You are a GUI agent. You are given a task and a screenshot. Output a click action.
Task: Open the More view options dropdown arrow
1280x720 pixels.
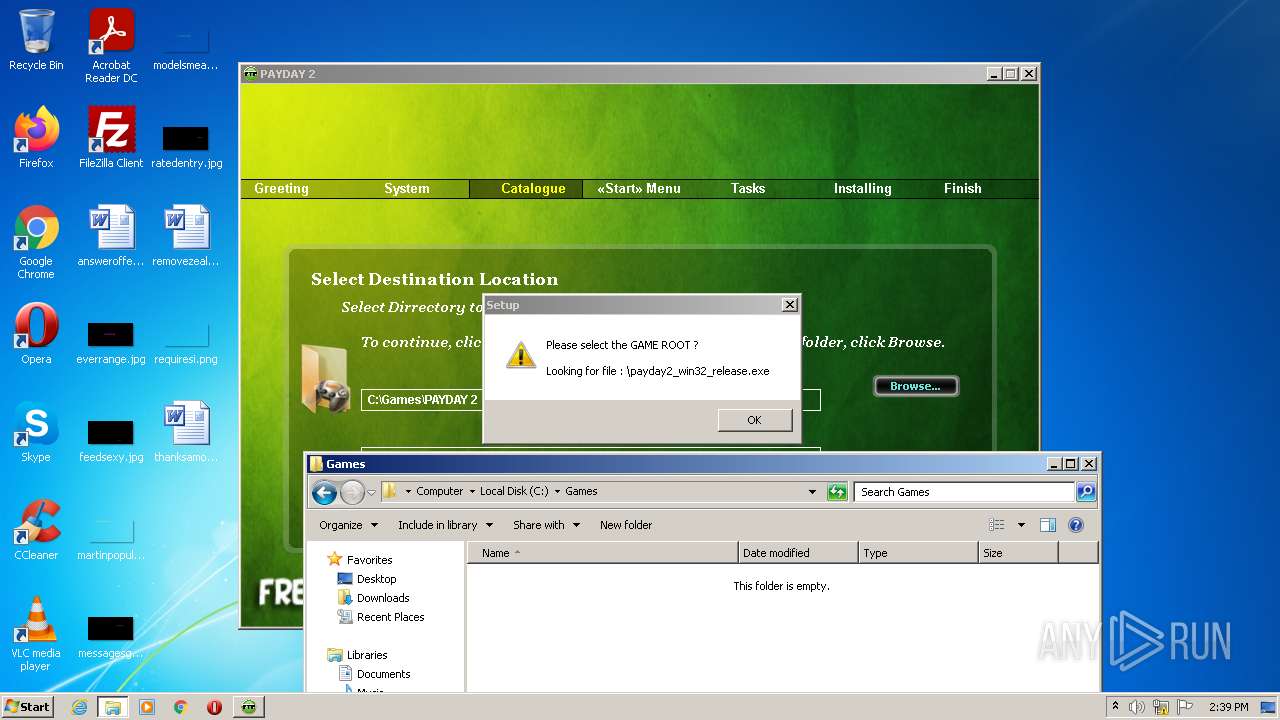[1021, 525]
